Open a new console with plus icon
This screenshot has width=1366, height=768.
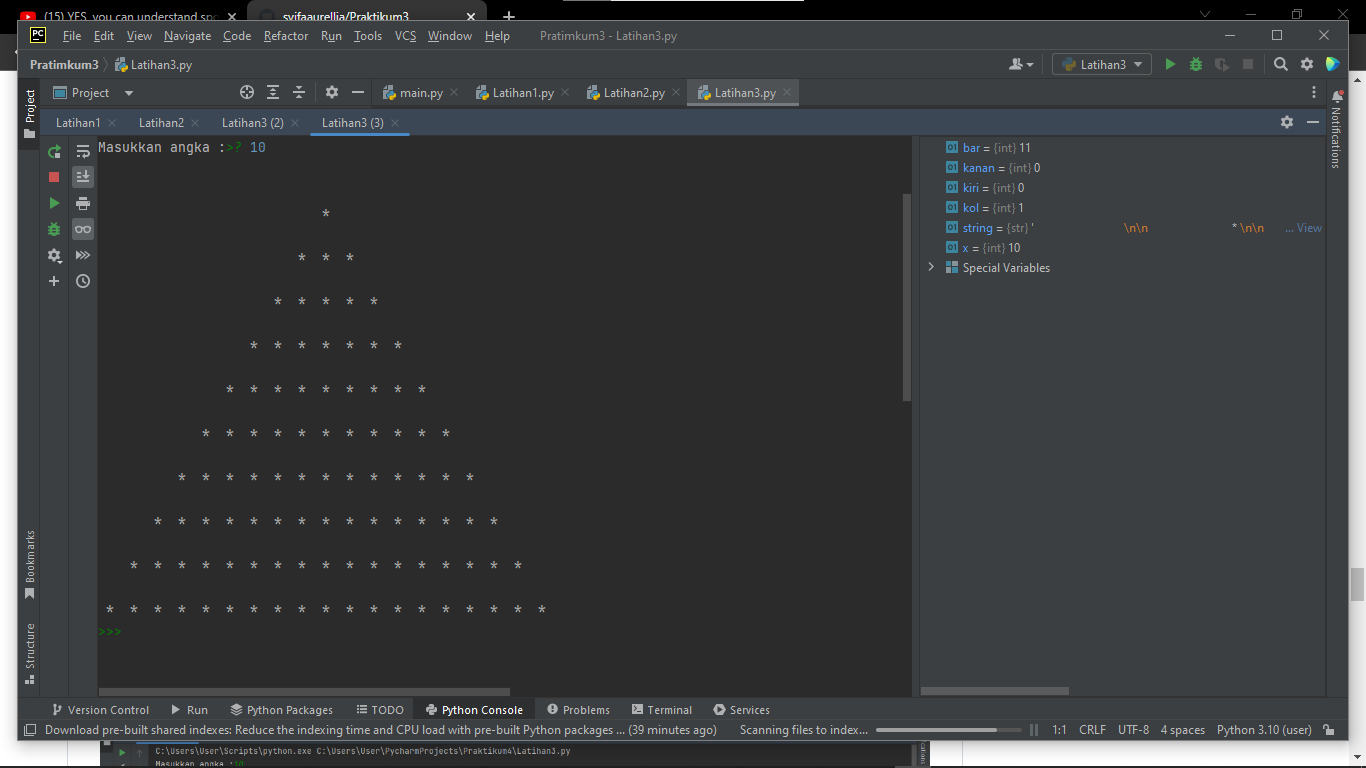pyautogui.click(x=54, y=281)
